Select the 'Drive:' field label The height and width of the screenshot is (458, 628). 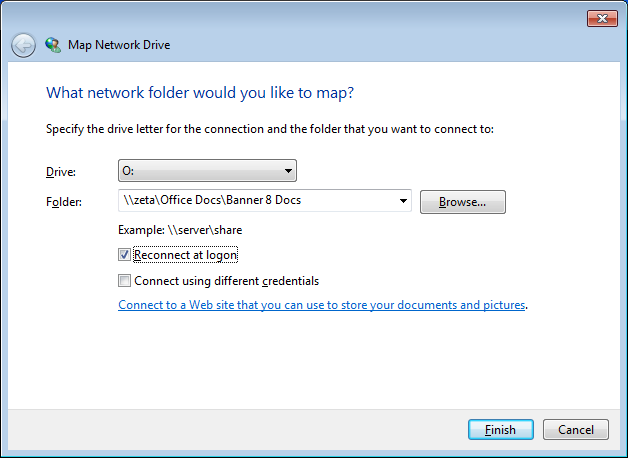(x=61, y=172)
